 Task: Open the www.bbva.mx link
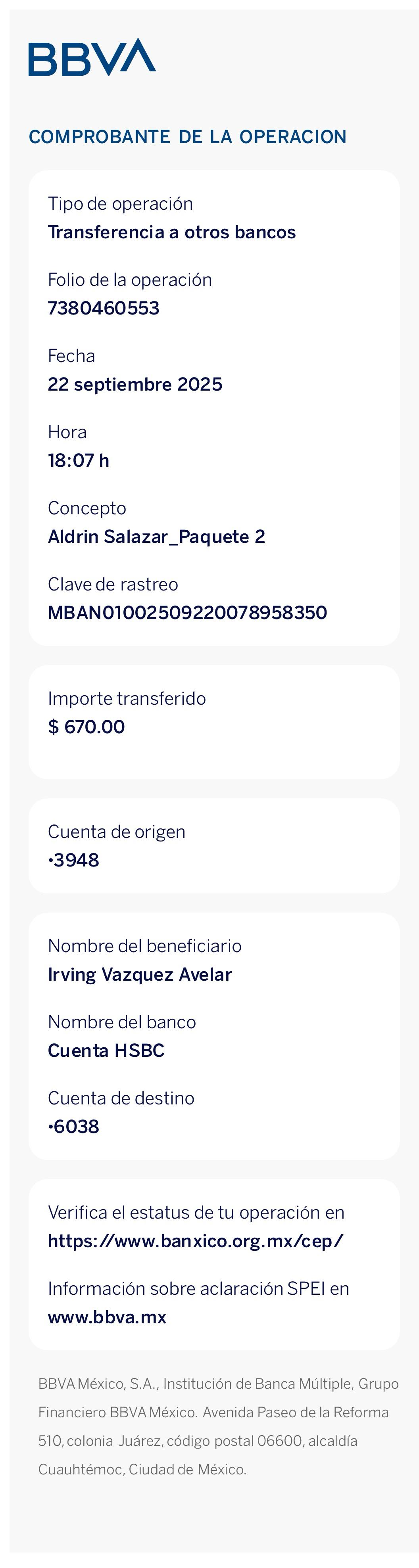pyautogui.click(x=107, y=1317)
